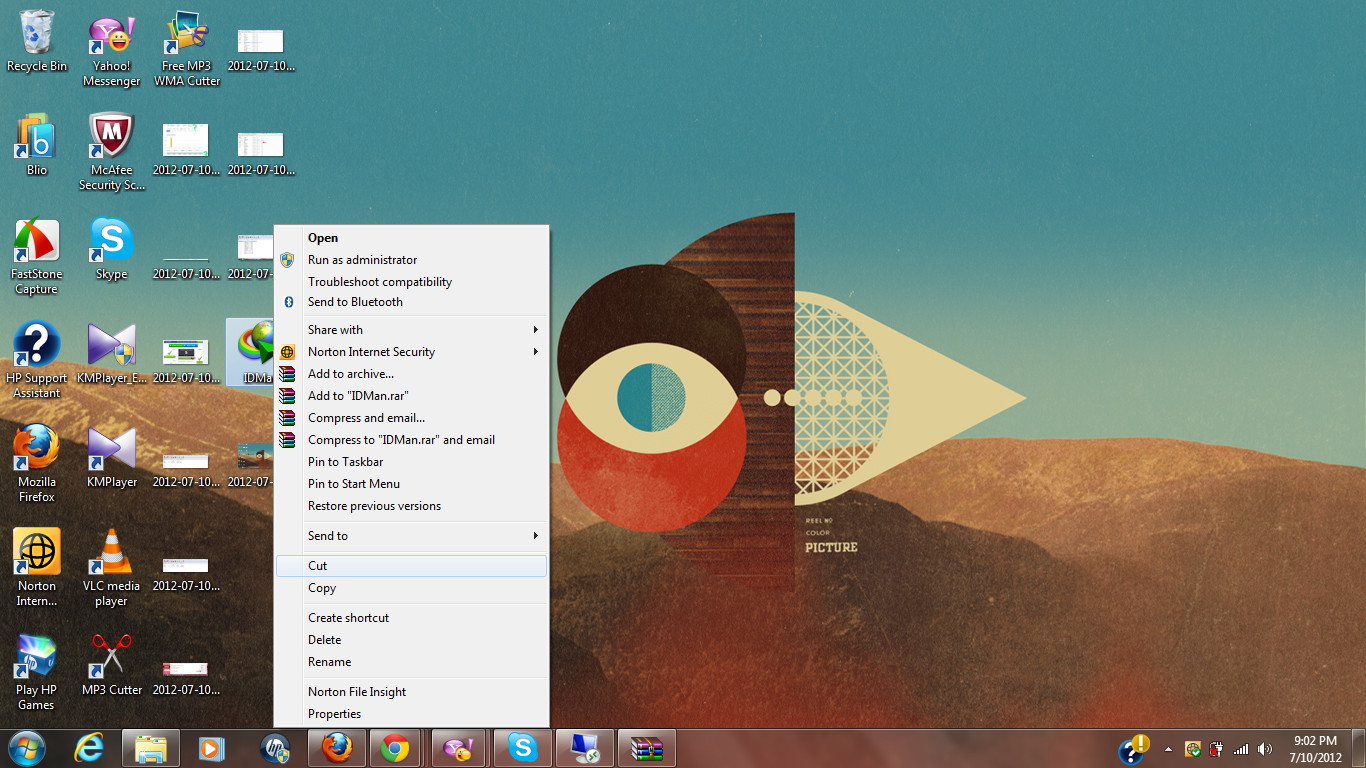Select the 2012-07-10 file right of McAfee

pos(186,150)
